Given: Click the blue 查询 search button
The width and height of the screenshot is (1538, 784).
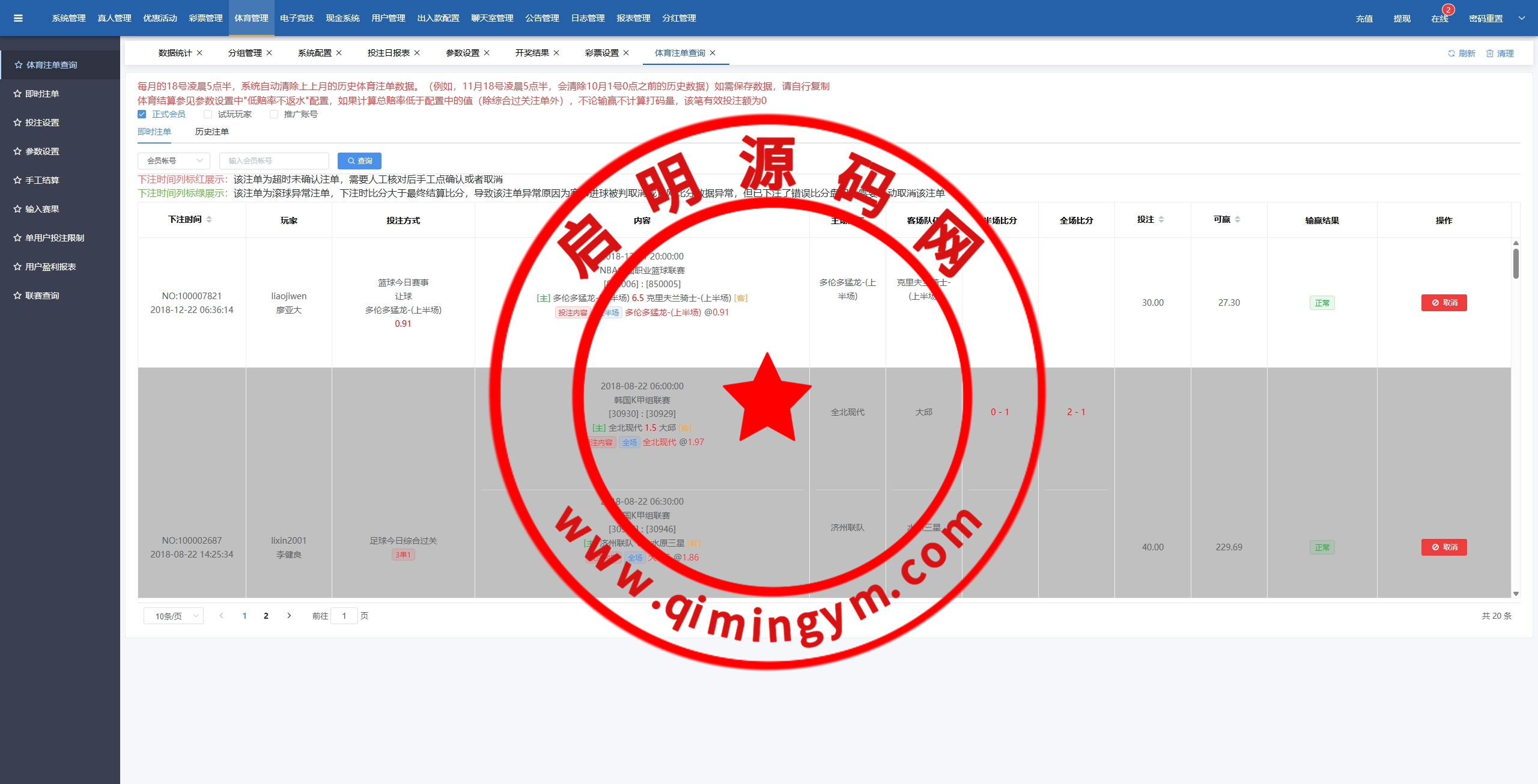Looking at the screenshot, I should (x=359, y=161).
